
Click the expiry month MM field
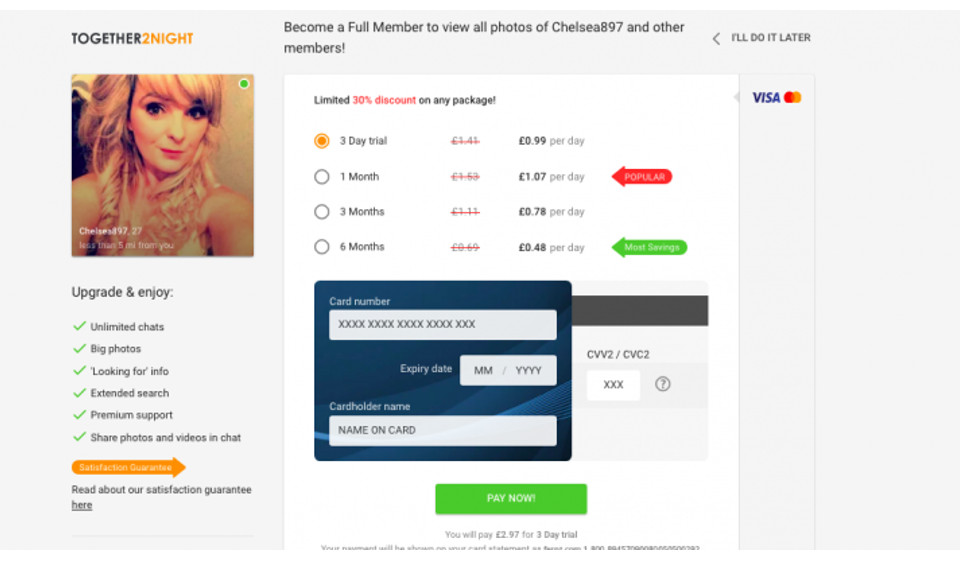483,370
